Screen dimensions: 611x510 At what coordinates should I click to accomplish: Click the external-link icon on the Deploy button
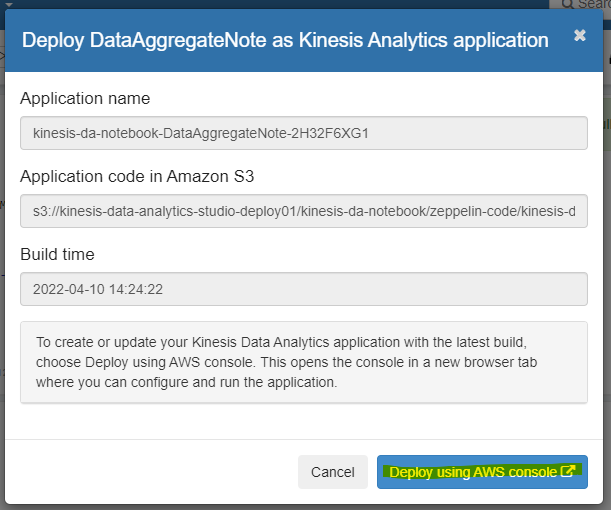[568, 472]
